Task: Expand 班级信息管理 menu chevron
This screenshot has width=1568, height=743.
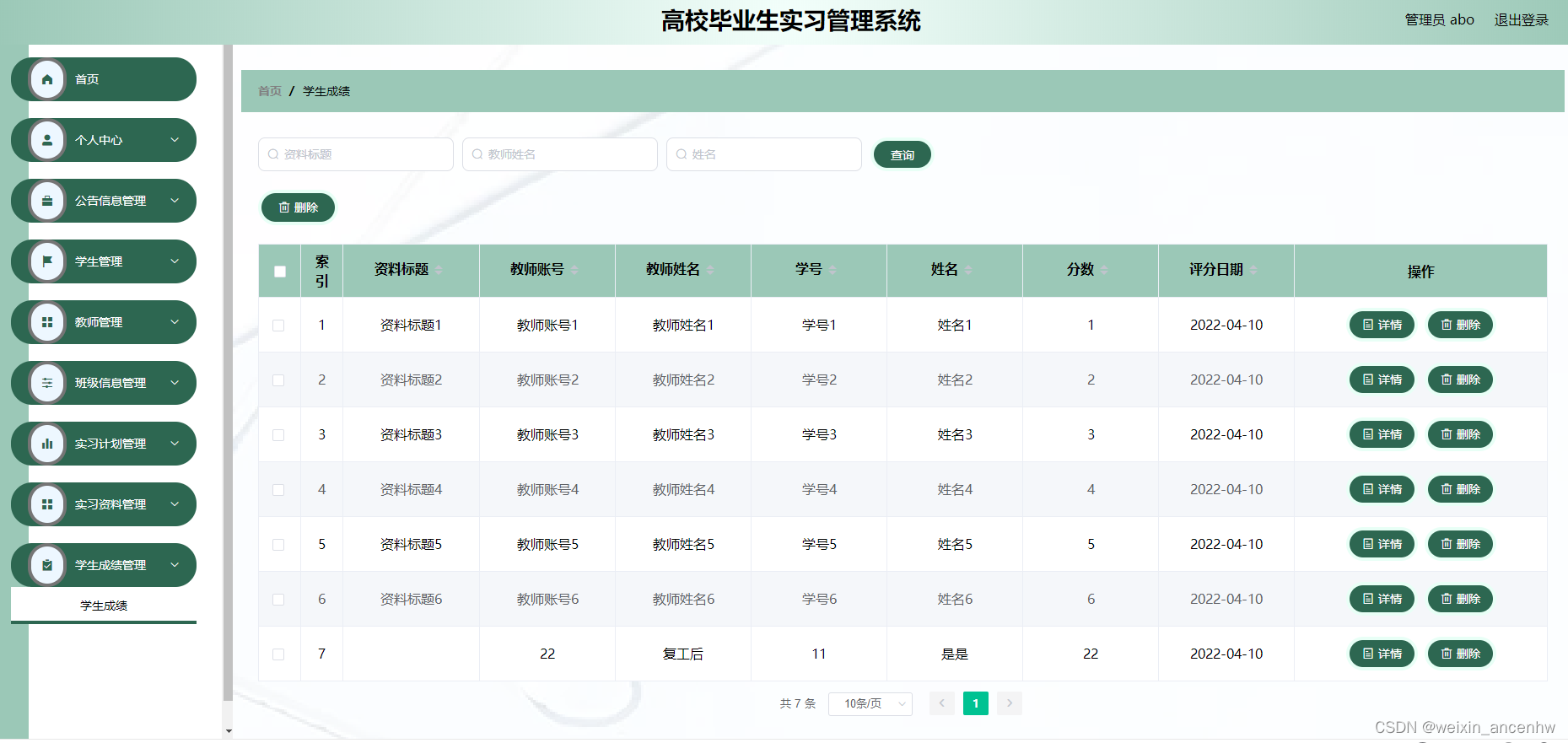Action: click(x=175, y=383)
